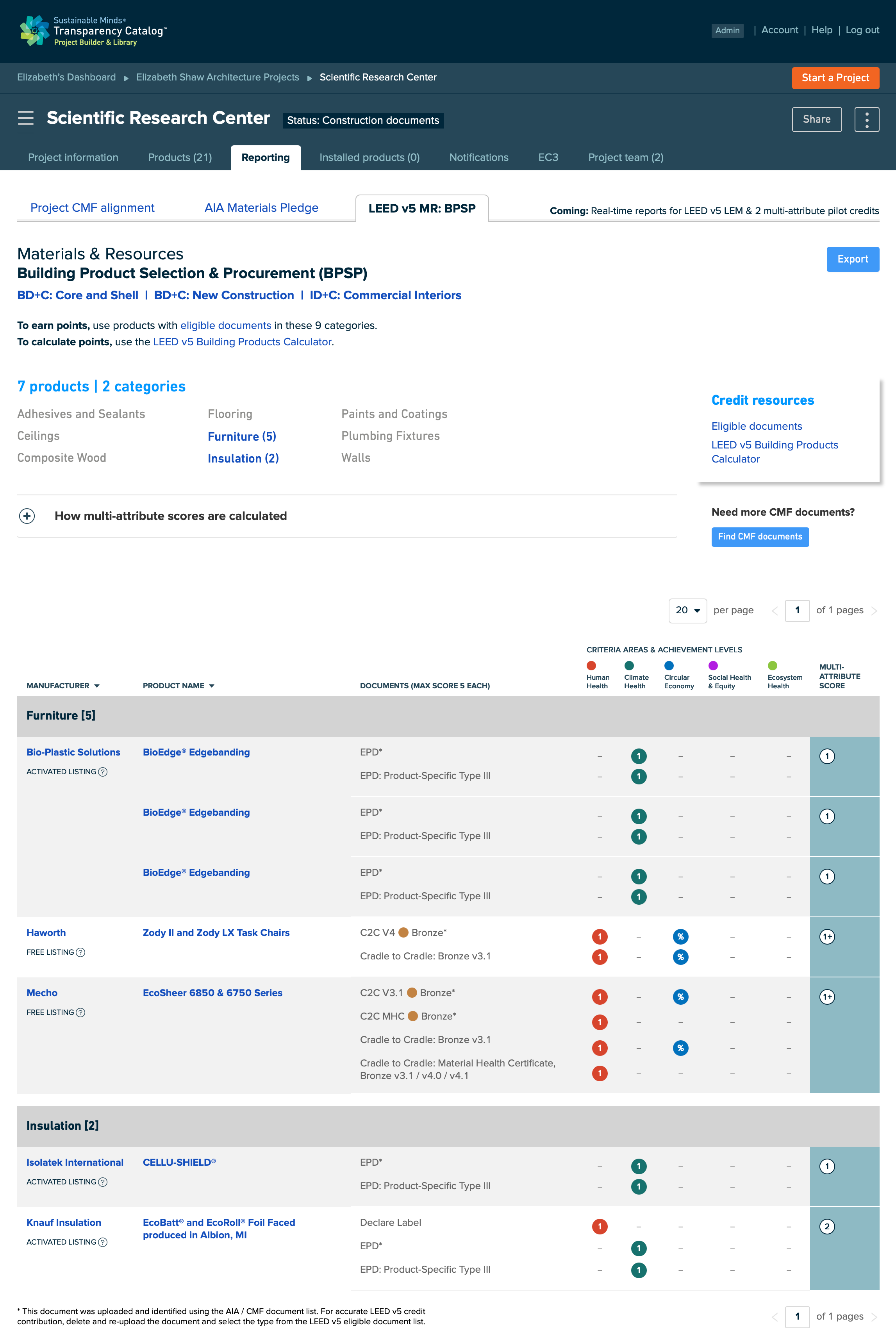Click the Export button
This screenshot has height=1336, width=896.
point(853,259)
